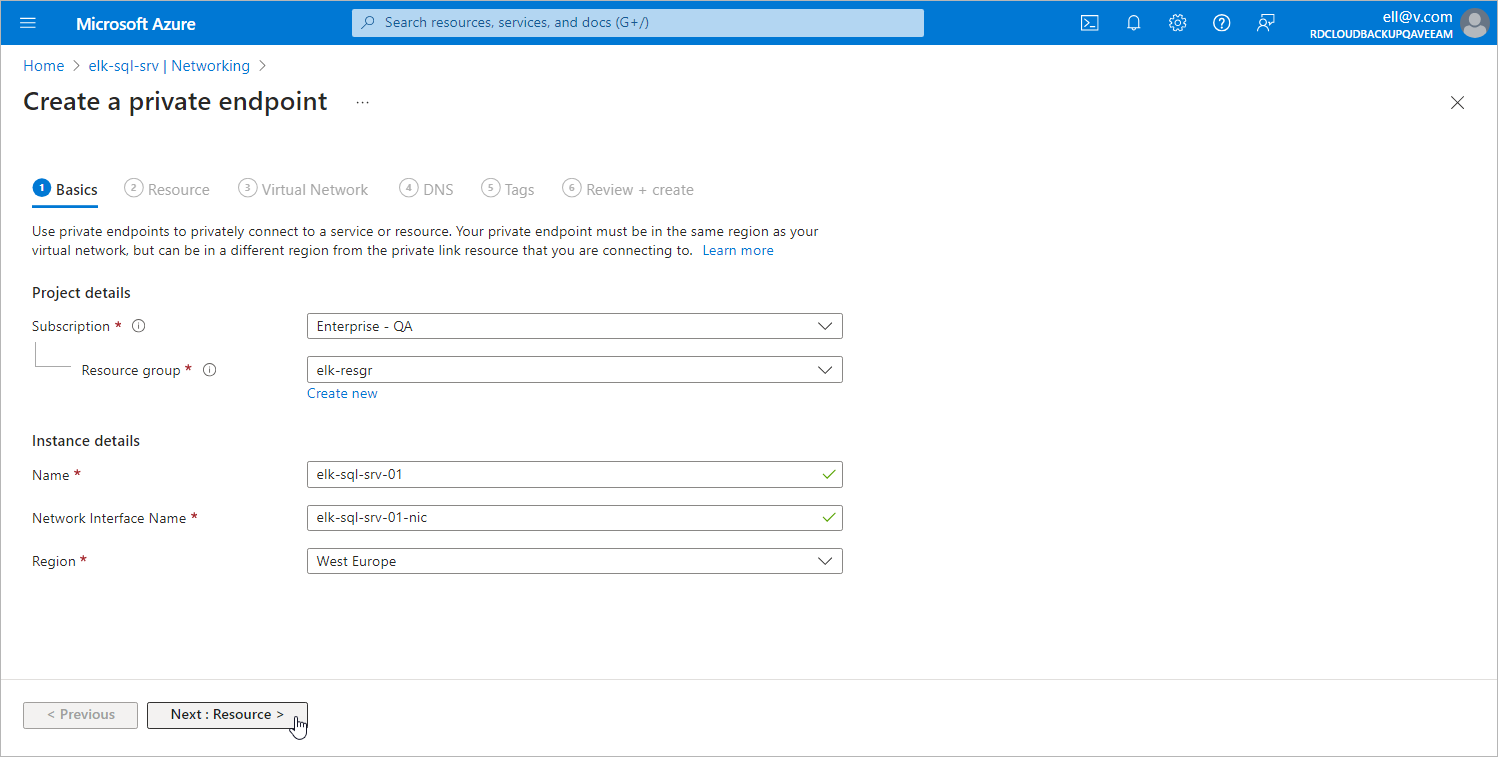Open the portal hamburger menu
1498x757 pixels.
28,23
